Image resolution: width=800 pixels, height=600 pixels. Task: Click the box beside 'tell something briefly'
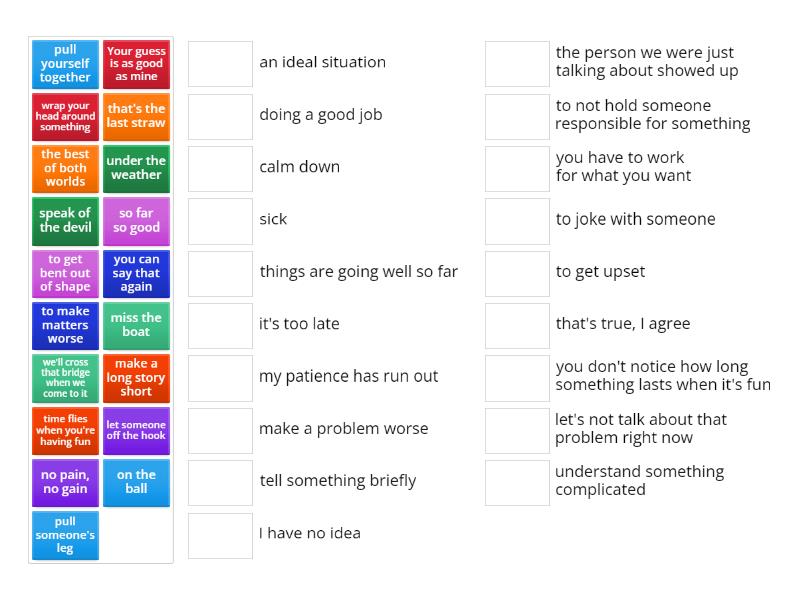coord(219,481)
